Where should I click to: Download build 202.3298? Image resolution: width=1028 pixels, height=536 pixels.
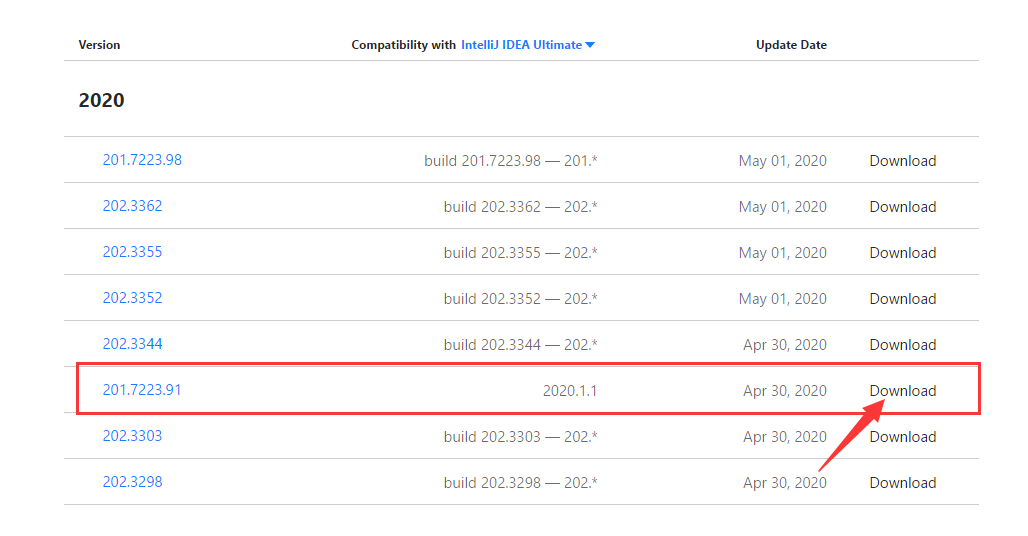[903, 482]
